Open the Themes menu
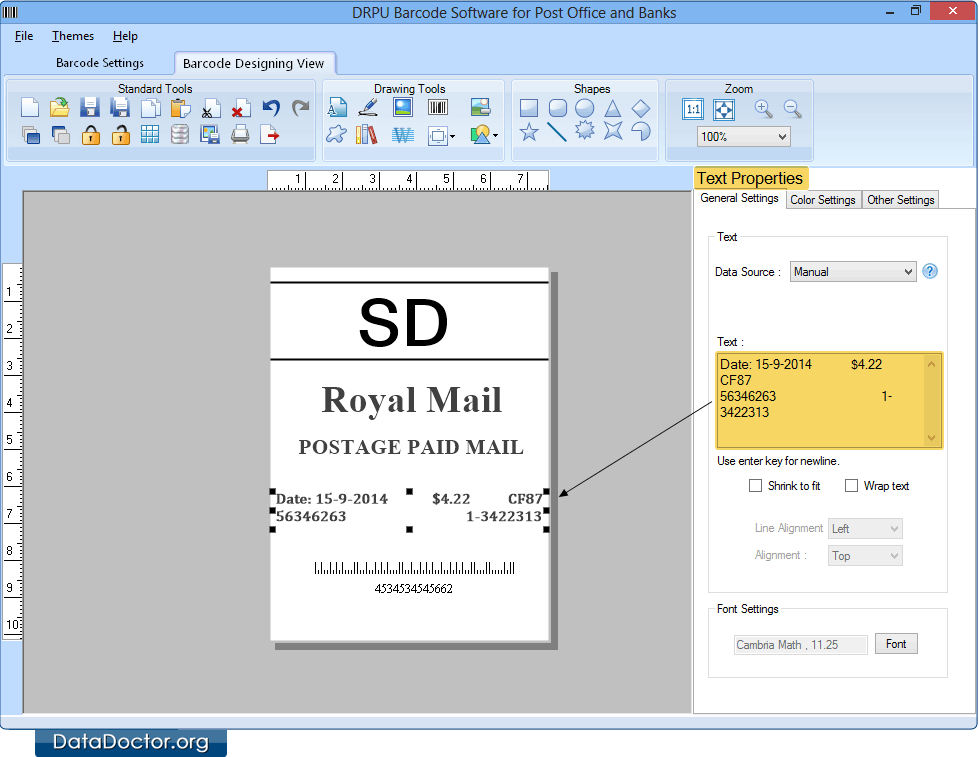 click(x=72, y=36)
